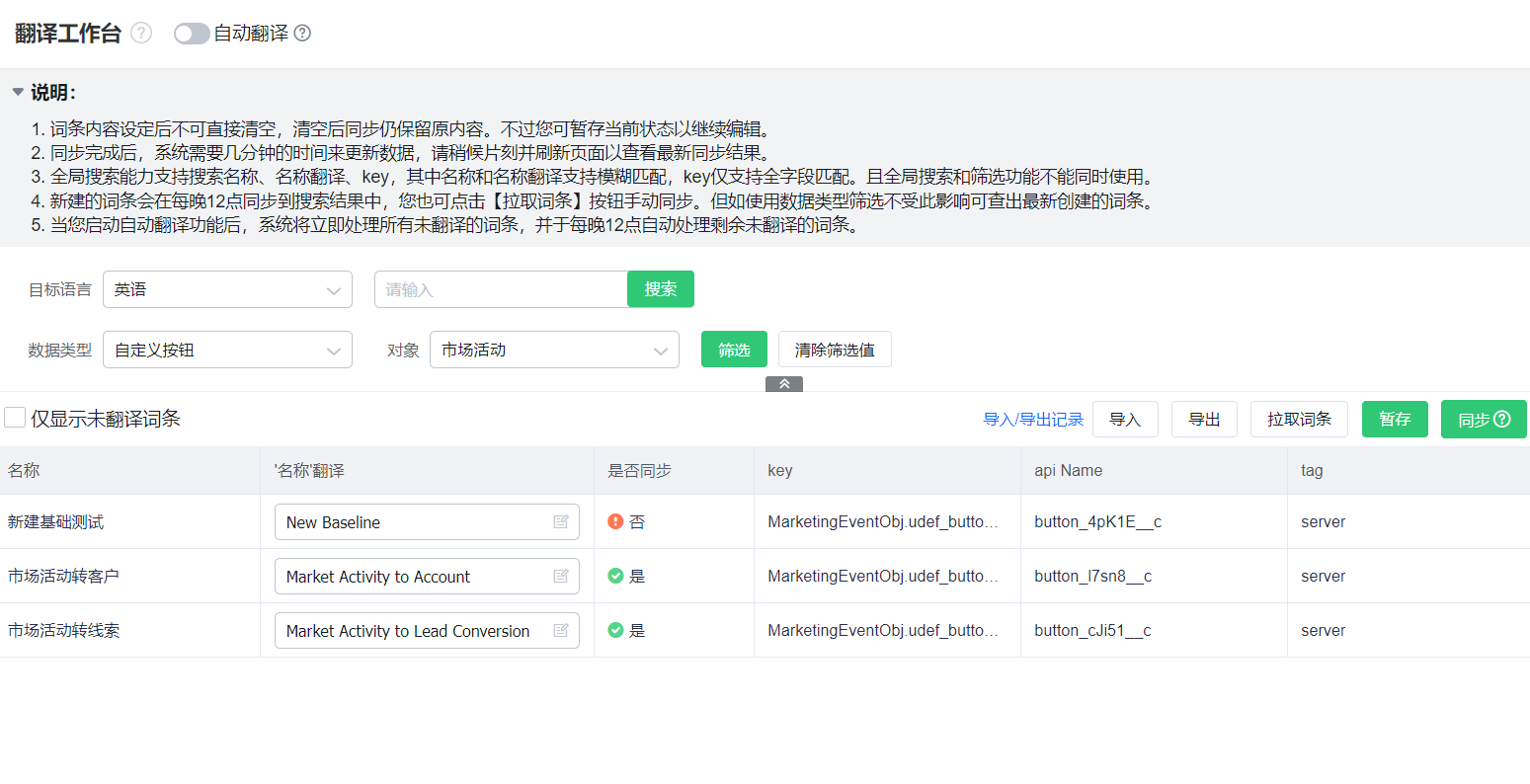Click the 导出 button
1530x784 pixels.
coord(1204,420)
